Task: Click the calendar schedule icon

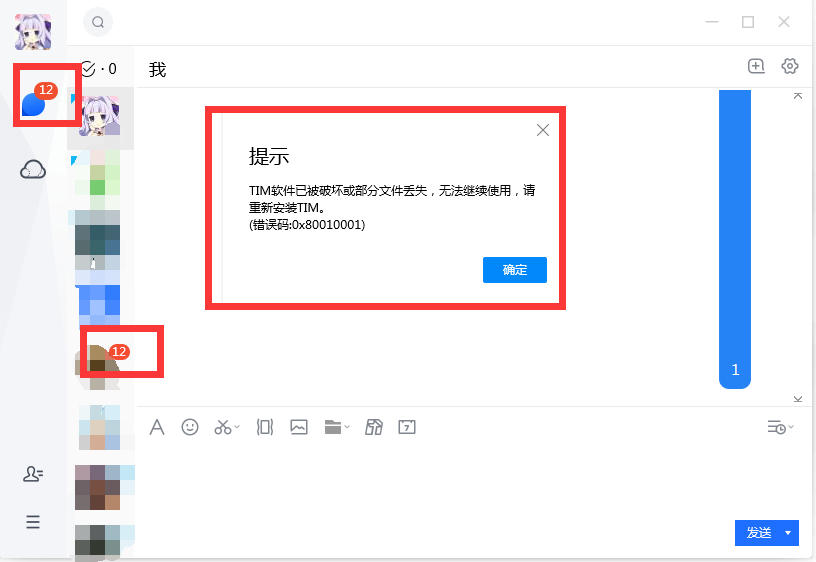Action: coord(407,427)
